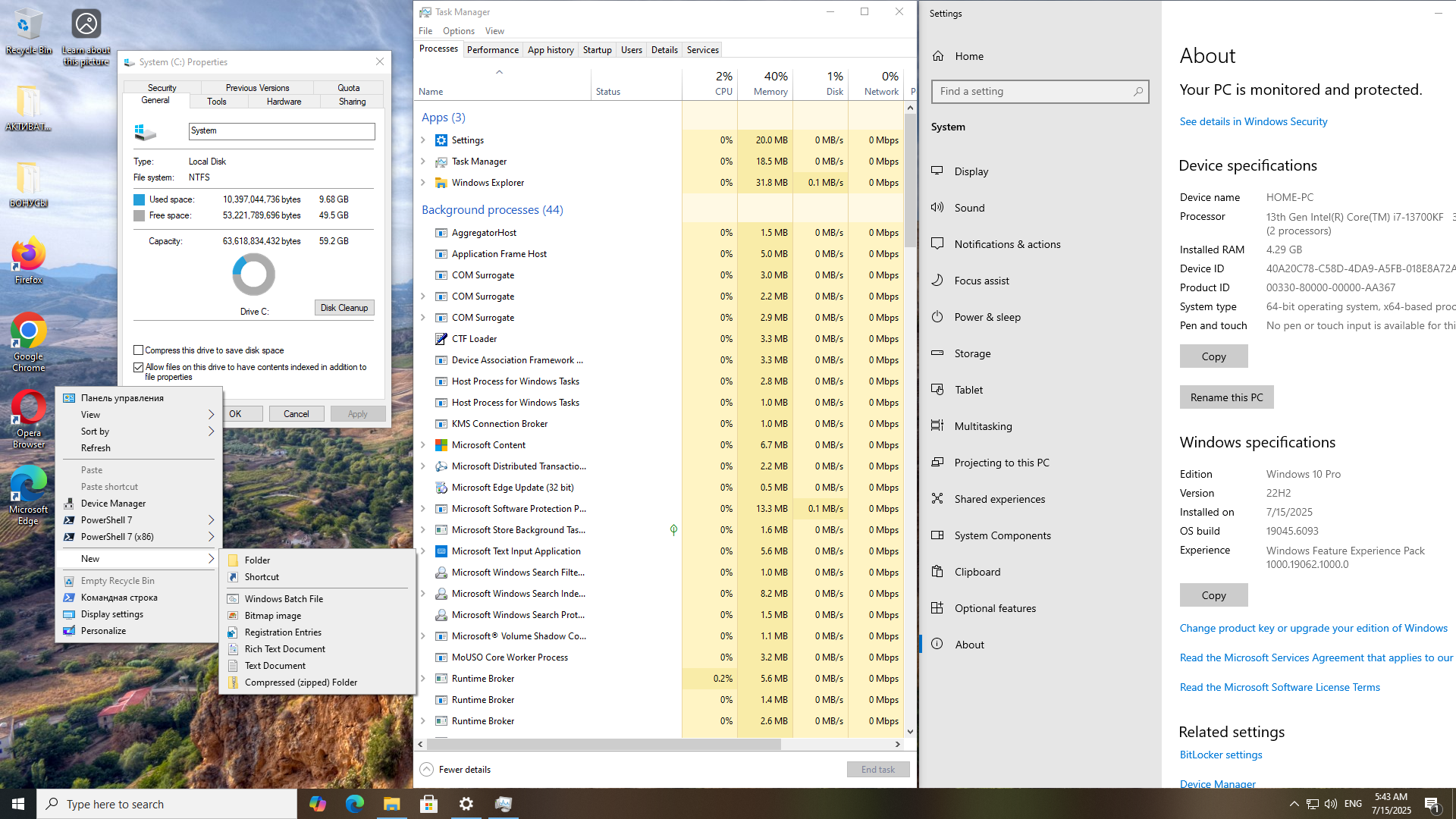Uncheck Allow files to have contents indexed
Image resolution: width=1456 pixels, height=819 pixels.
pos(138,367)
